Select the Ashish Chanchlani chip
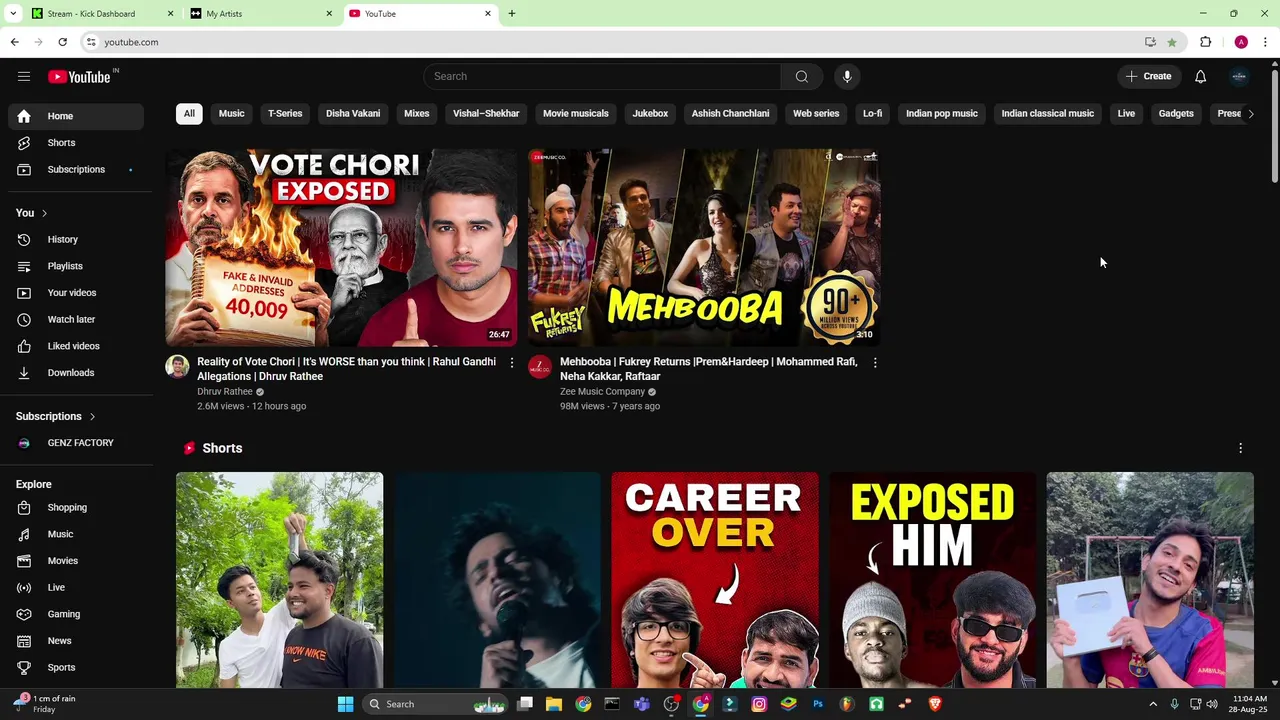Screen dimensions: 1280x720 pyautogui.click(x=731, y=114)
